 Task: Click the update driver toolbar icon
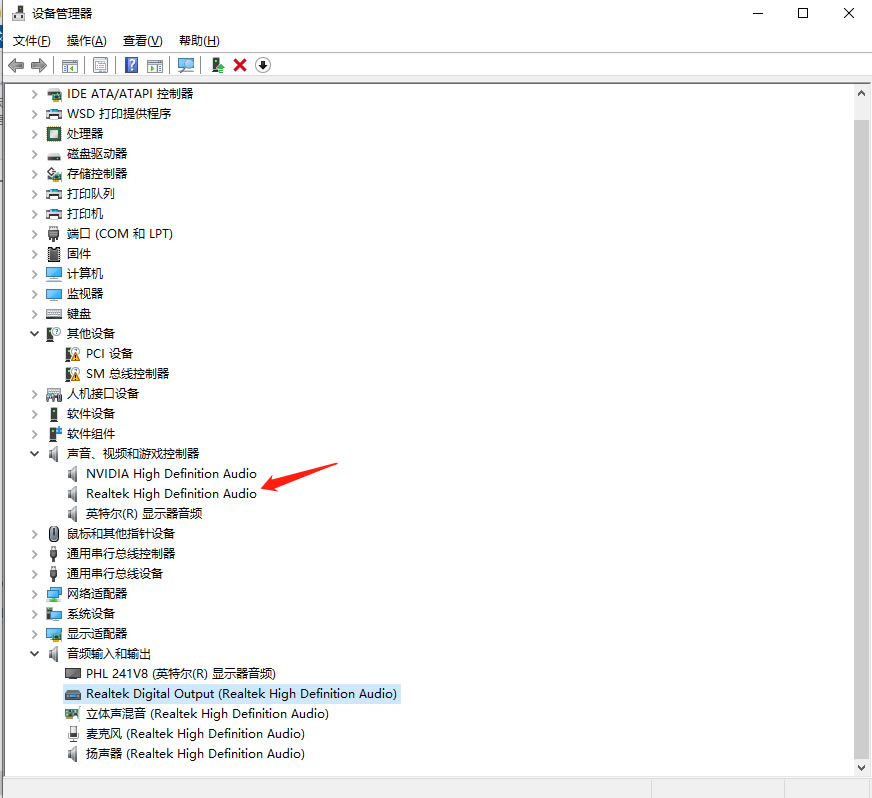(x=217, y=65)
